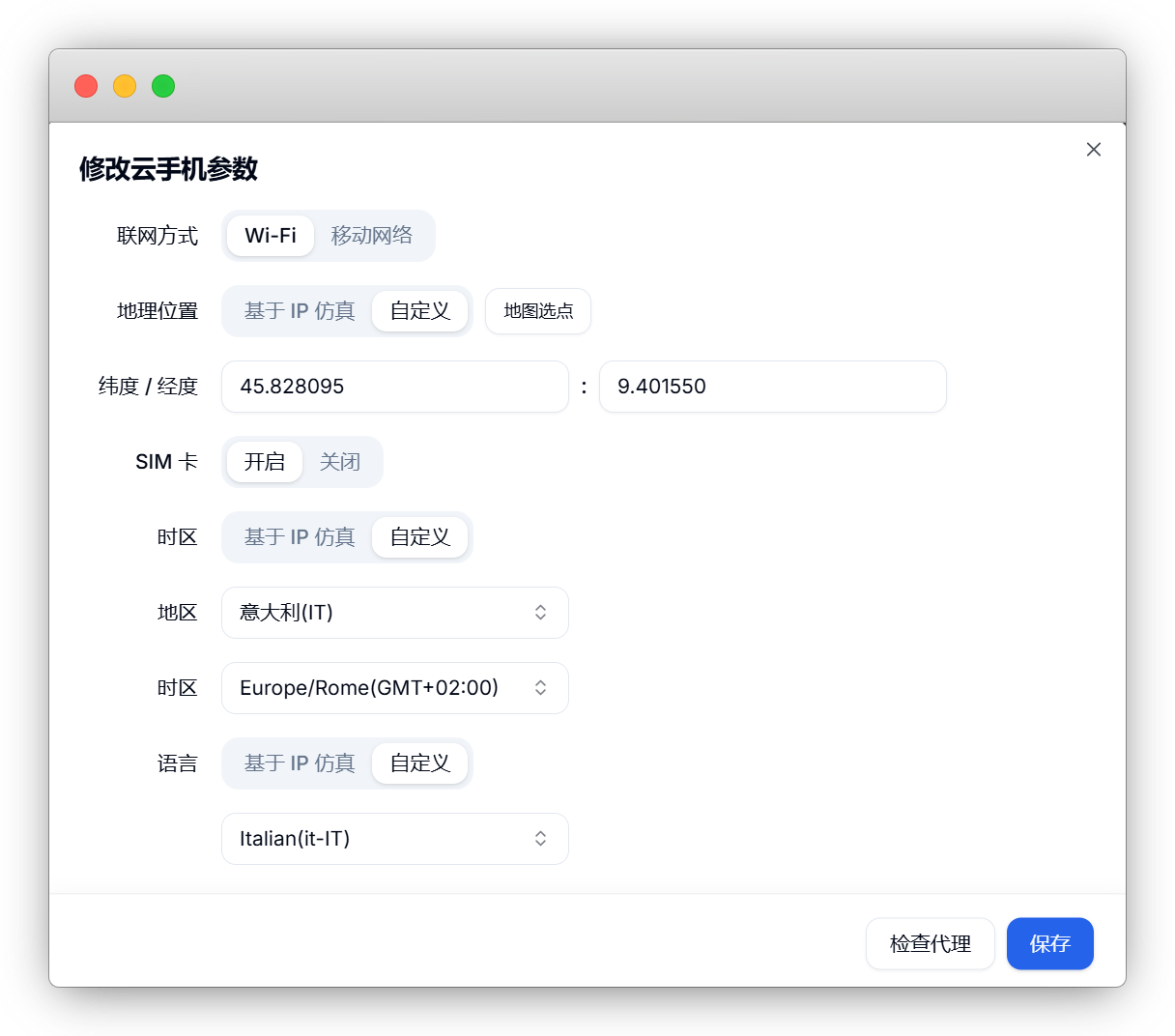Click the latitude field showing 45.828095
This screenshot has width=1175, height=1036.
[394, 387]
